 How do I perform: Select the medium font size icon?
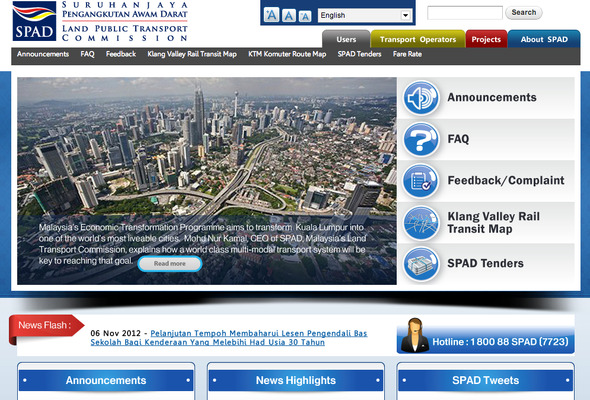(289, 16)
